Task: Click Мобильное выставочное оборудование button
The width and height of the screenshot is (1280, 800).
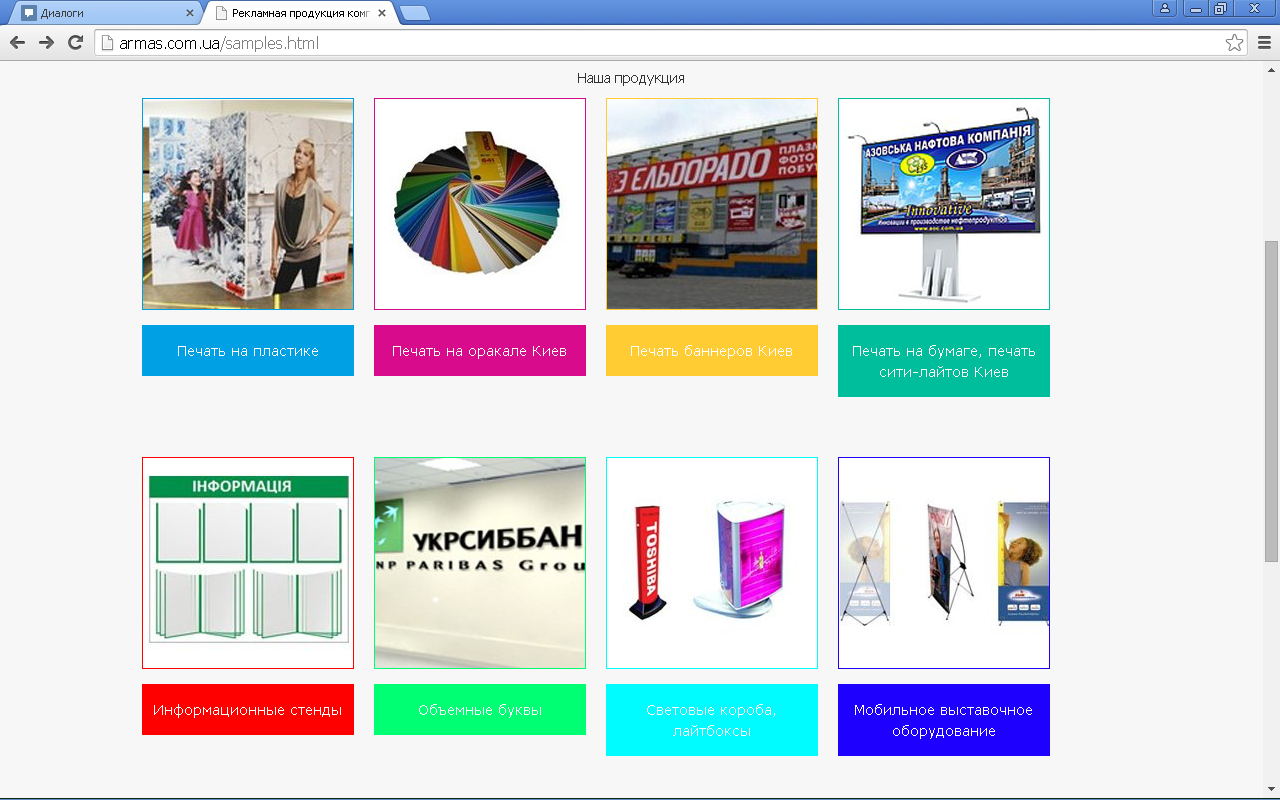Action: pyautogui.click(x=944, y=720)
